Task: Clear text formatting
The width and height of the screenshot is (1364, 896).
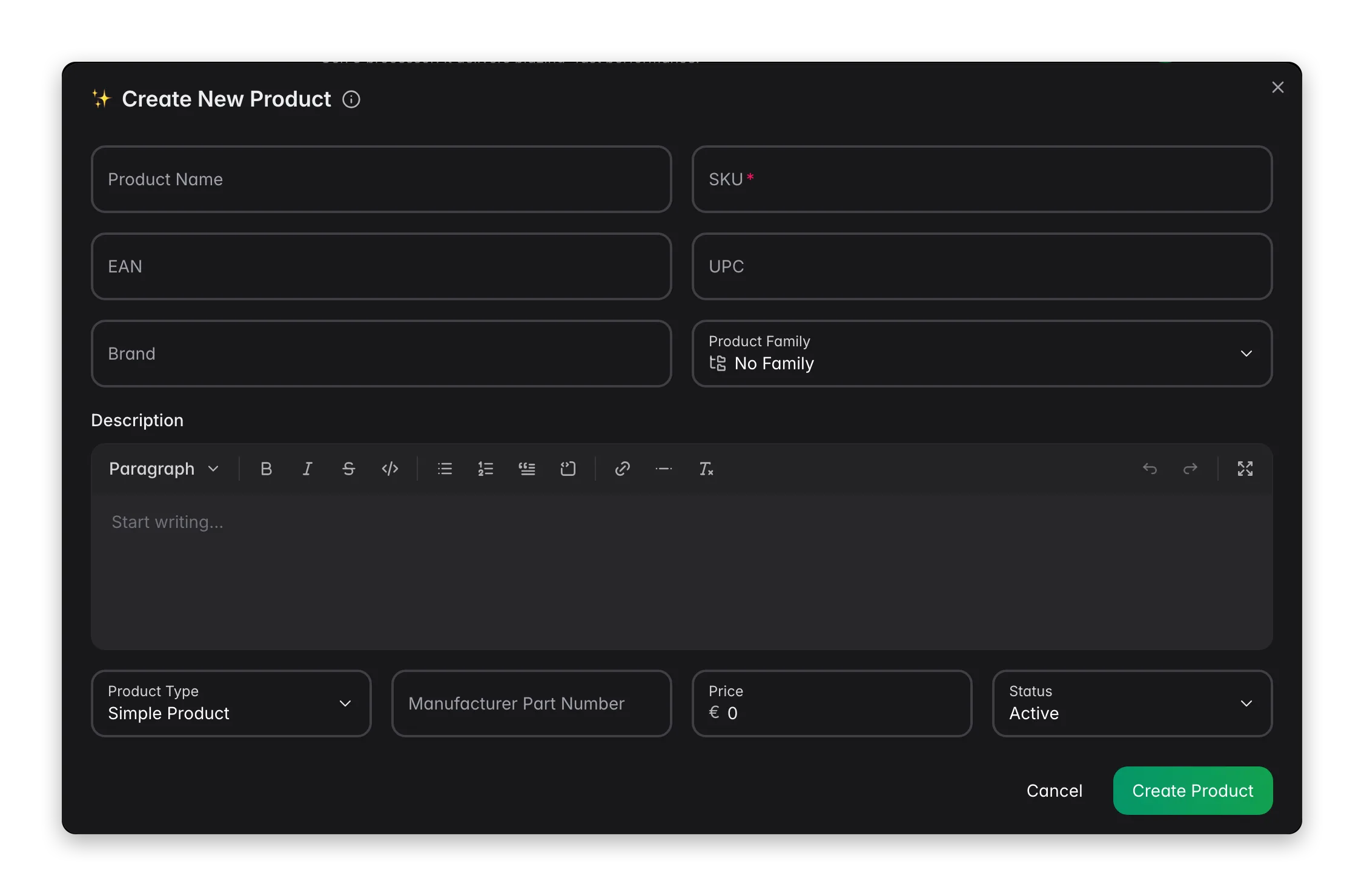Action: point(706,469)
